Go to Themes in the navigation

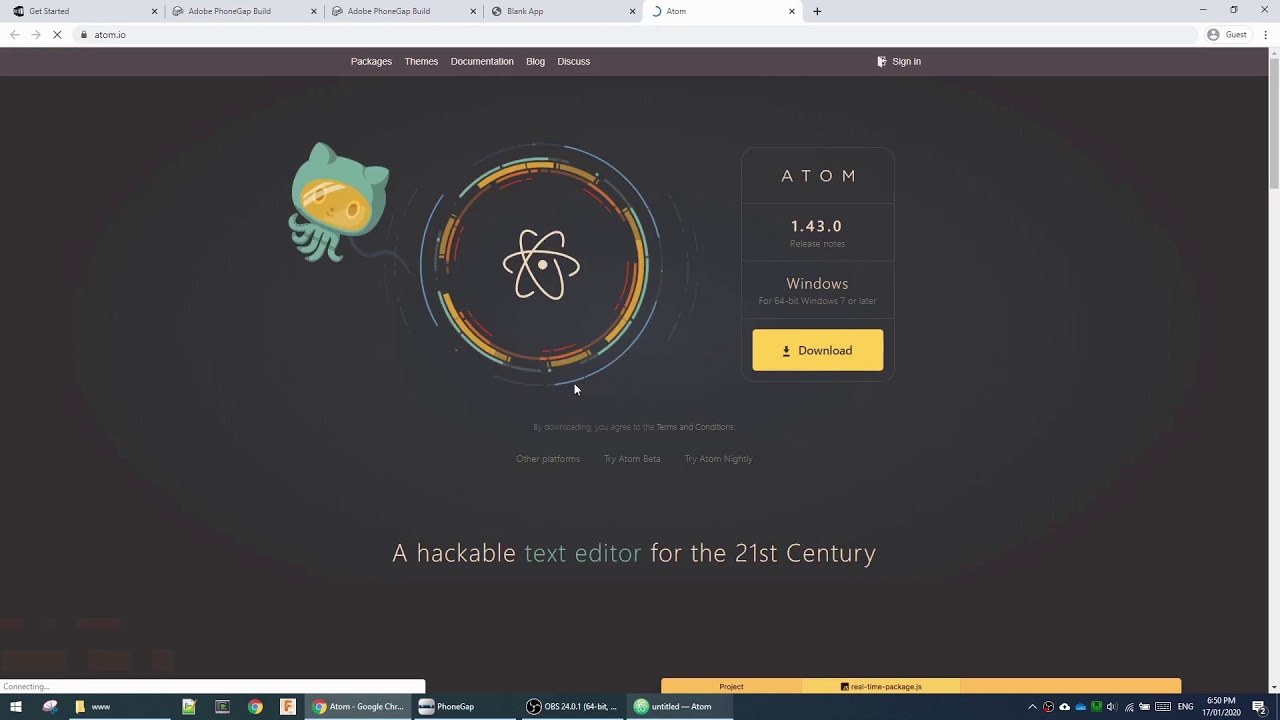pyautogui.click(x=421, y=62)
